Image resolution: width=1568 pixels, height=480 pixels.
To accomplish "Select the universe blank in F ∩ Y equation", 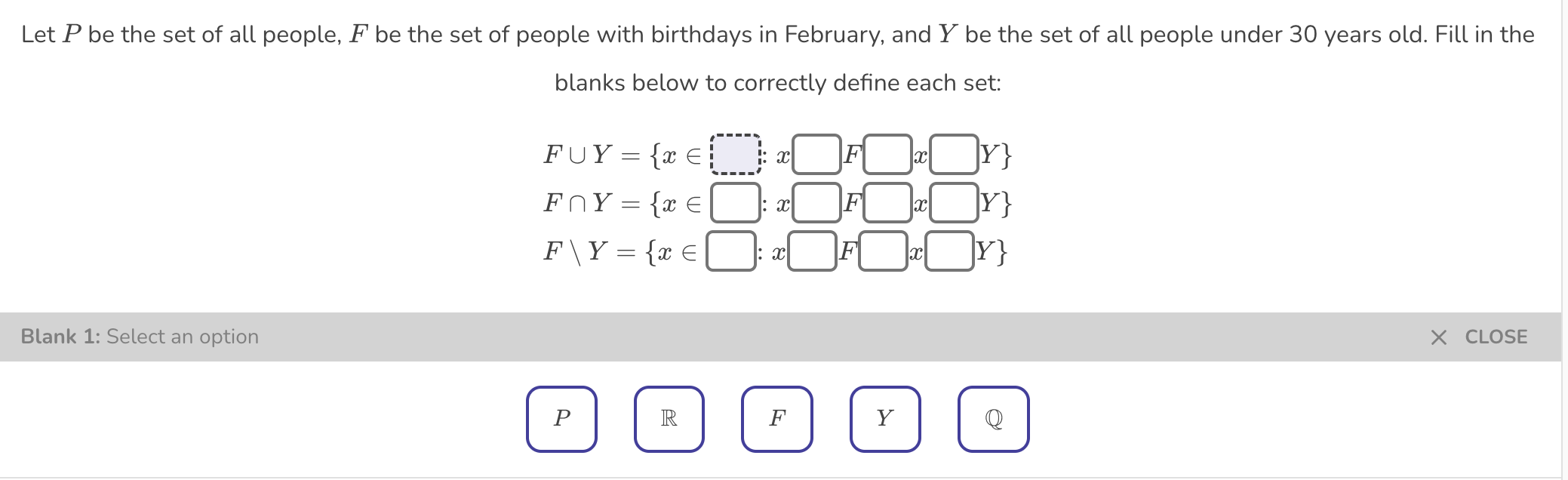I will [735, 204].
